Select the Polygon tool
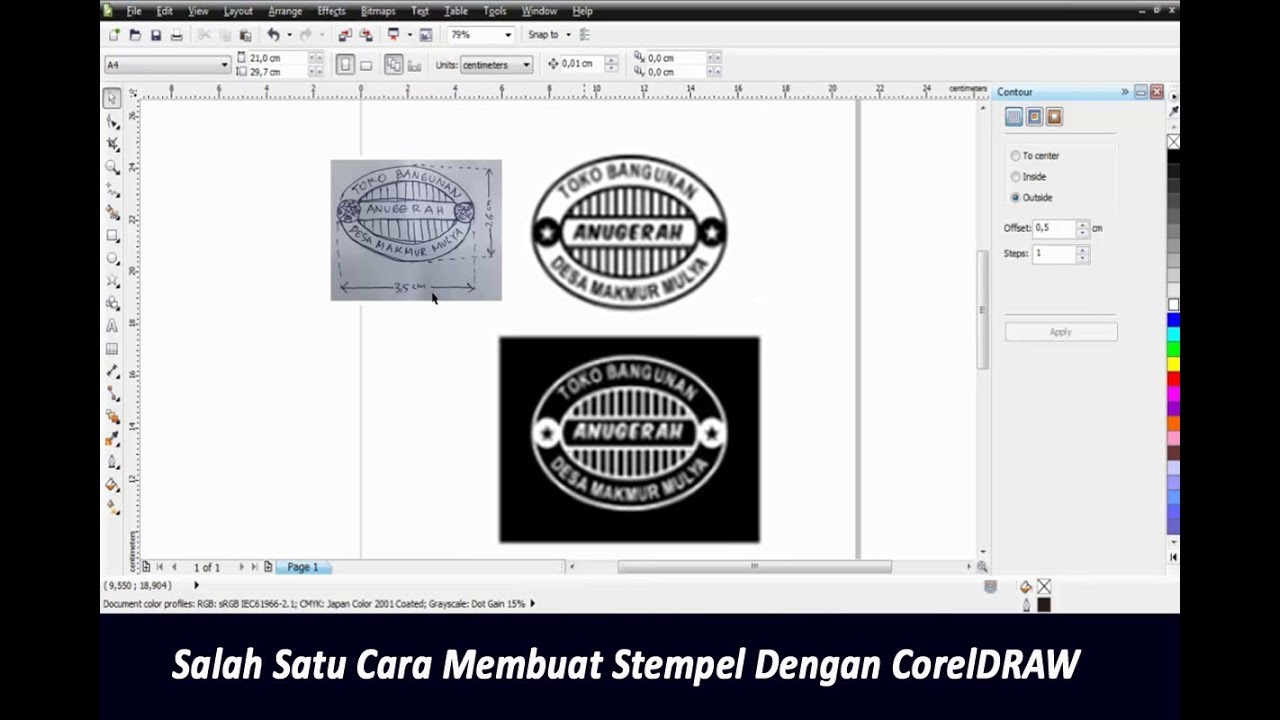1280x720 pixels. [112, 282]
